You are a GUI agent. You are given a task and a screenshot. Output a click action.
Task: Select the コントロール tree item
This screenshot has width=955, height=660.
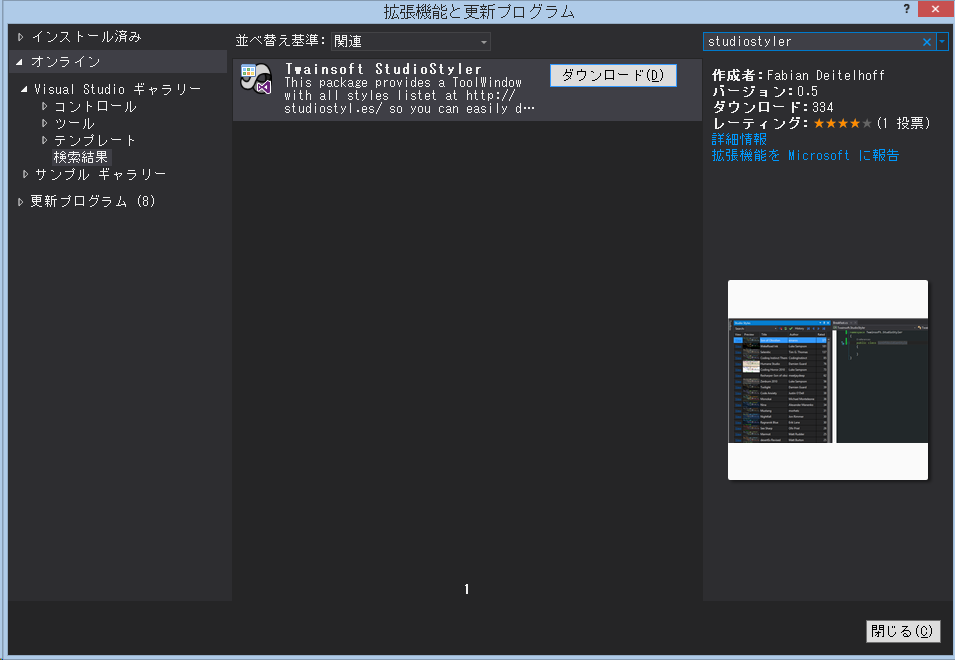point(95,106)
